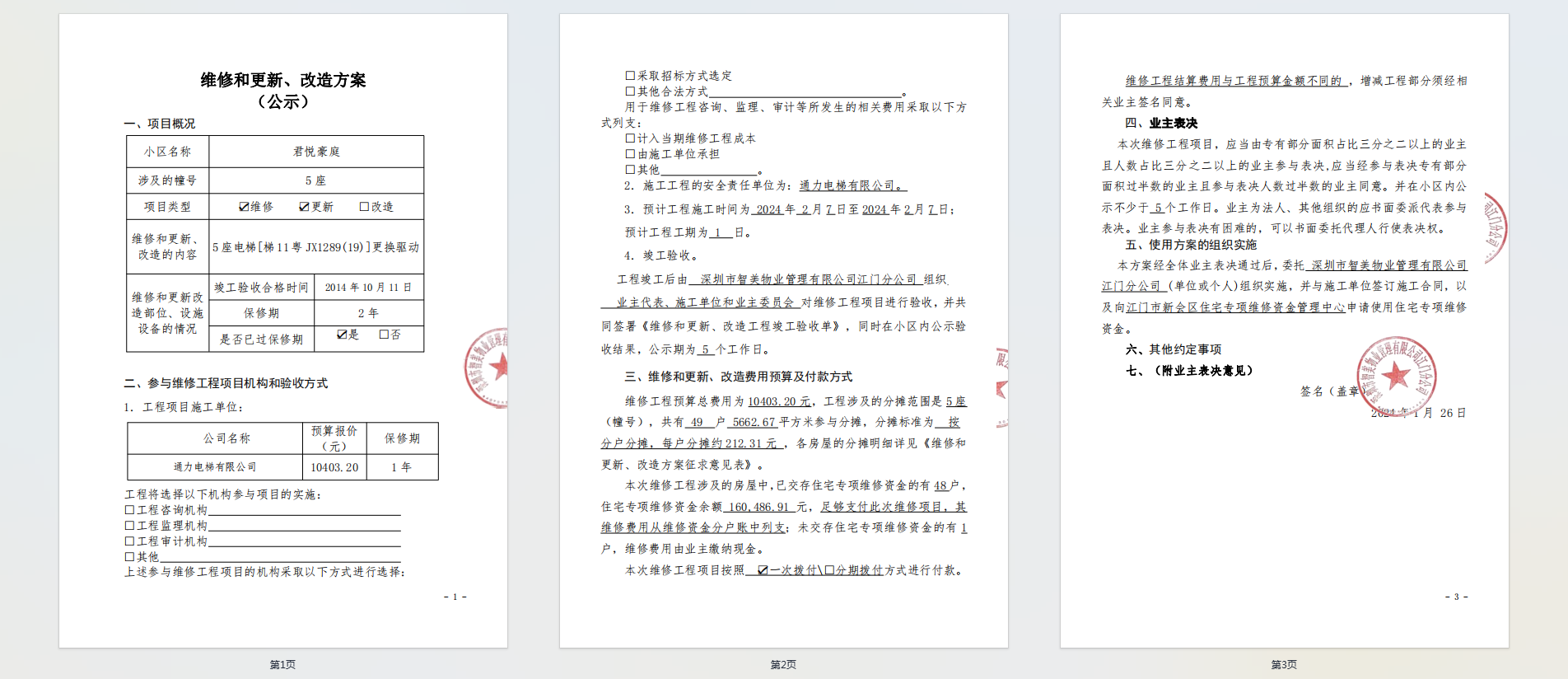The image size is (1568, 679).
Task: Select the 第3页 page label
Action: 1284,664
